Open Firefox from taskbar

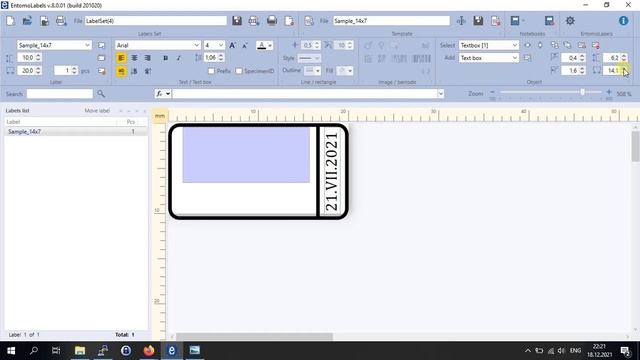(x=149, y=351)
